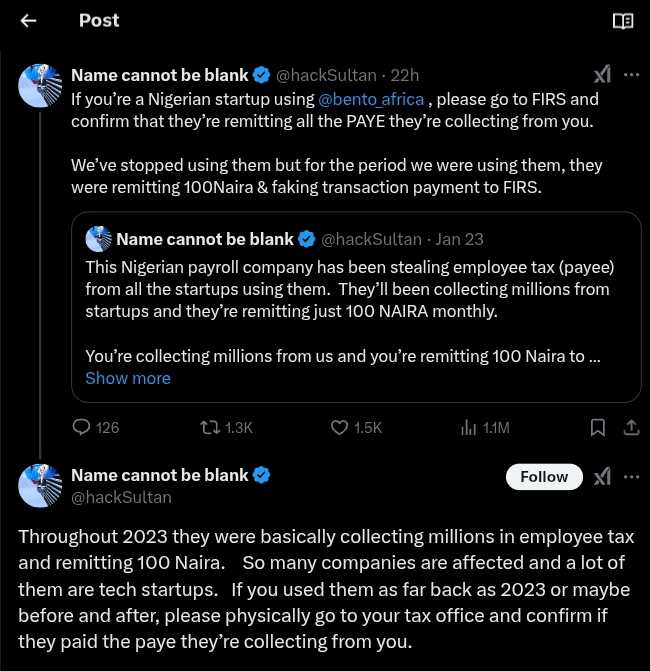
Task: Open first post author's profile avatar
Action: coord(40,85)
